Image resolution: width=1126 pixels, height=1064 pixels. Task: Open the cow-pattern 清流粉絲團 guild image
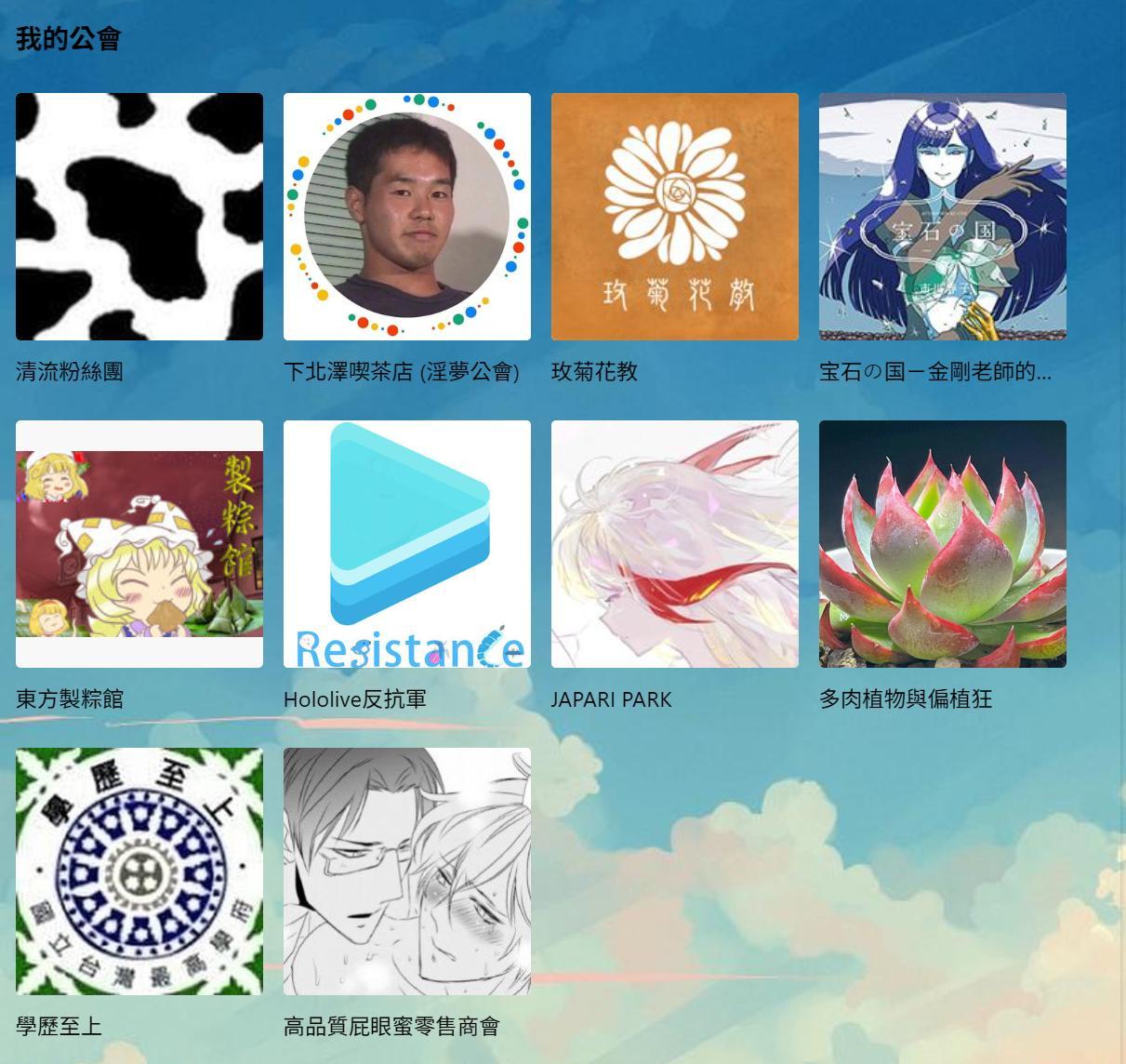tap(139, 217)
